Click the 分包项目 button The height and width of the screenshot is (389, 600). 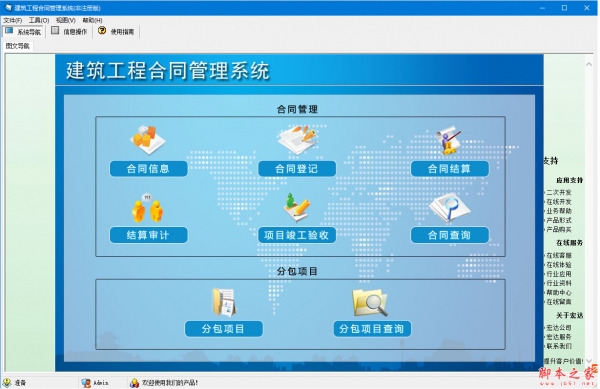point(223,329)
